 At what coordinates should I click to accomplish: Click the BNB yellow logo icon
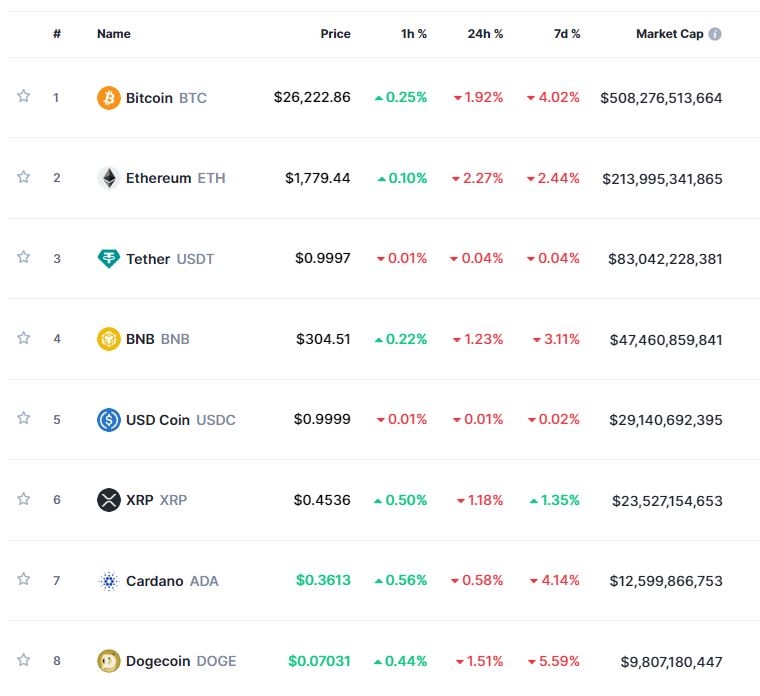click(x=108, y=339)
